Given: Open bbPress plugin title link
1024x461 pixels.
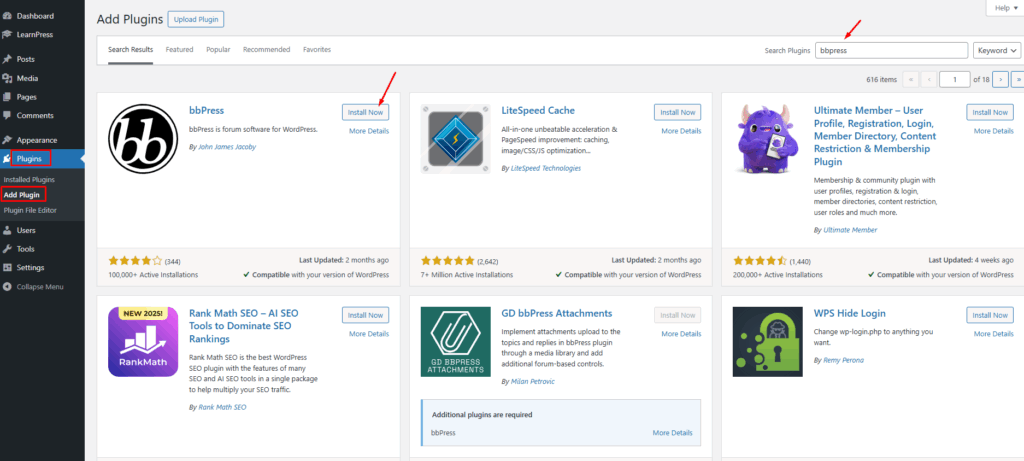Looking at the screenshot, I should point(206,110).
